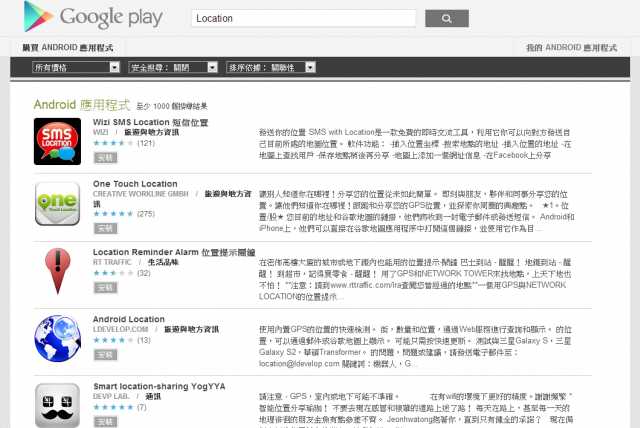Click the Location Reminder Alarm description text
Viewport: 640px width, 428px height.
tap(415, 279)
